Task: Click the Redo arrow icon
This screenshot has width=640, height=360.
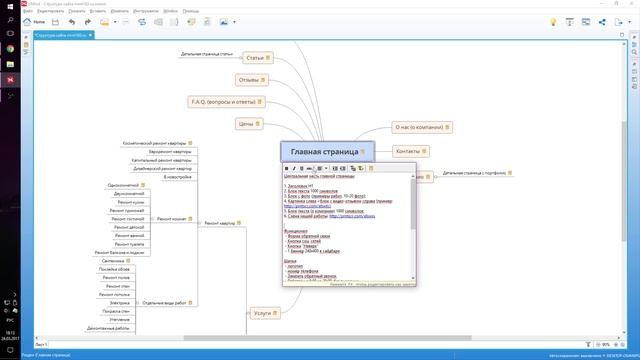Action: click(x=87, y=22)
